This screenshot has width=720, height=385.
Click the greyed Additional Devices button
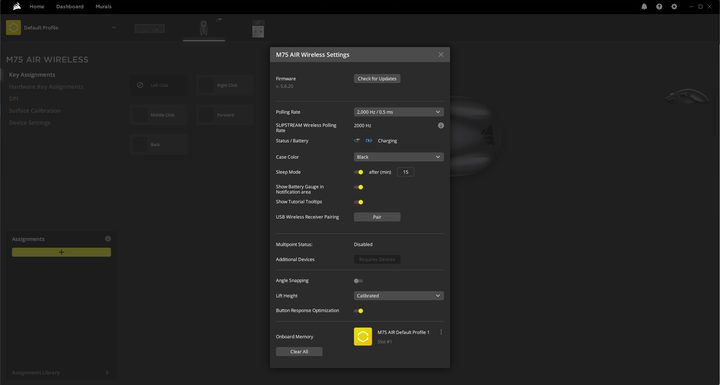point(377,260)
